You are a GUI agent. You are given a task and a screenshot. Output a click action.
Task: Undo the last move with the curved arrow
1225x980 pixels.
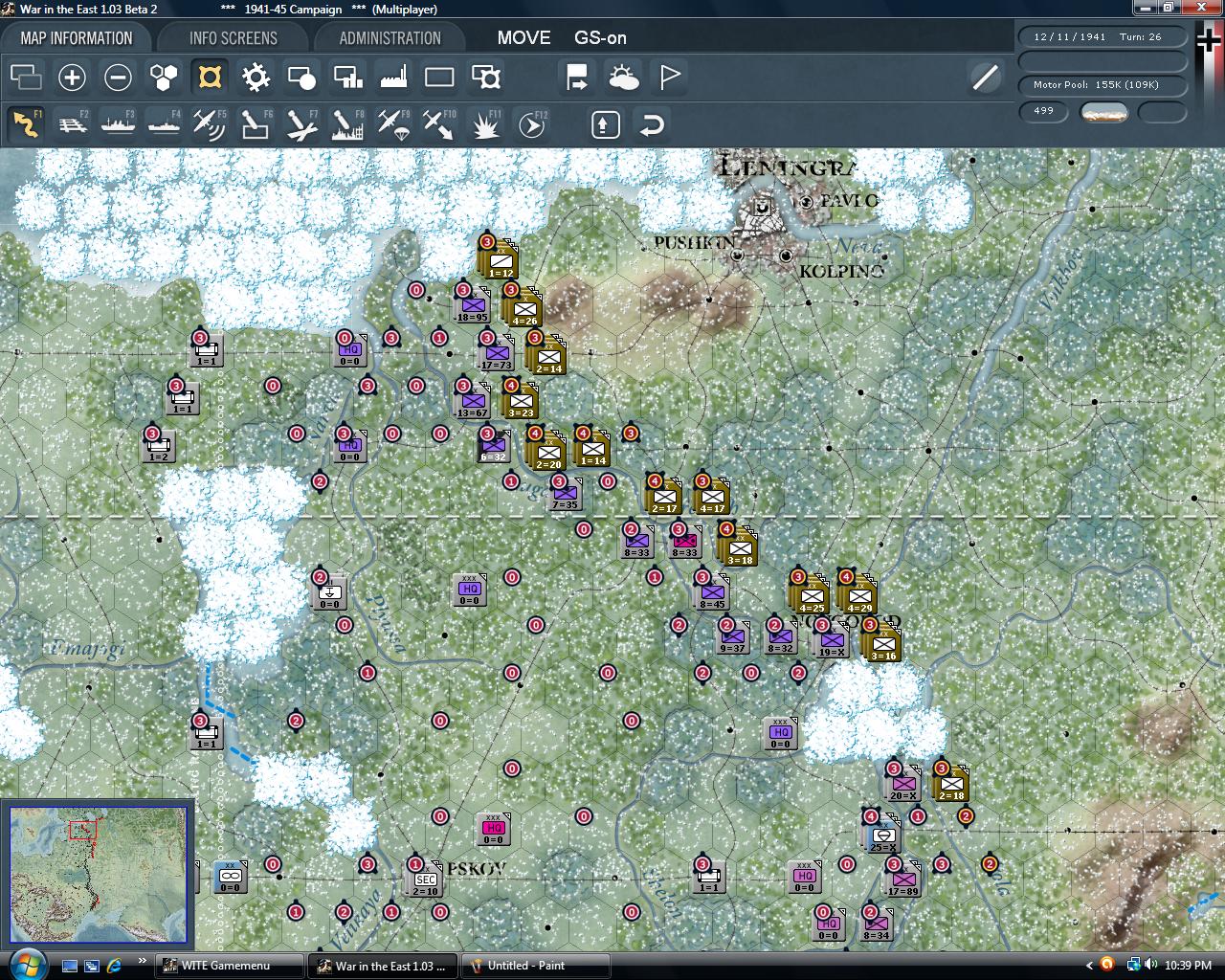(x=652, y=124)
